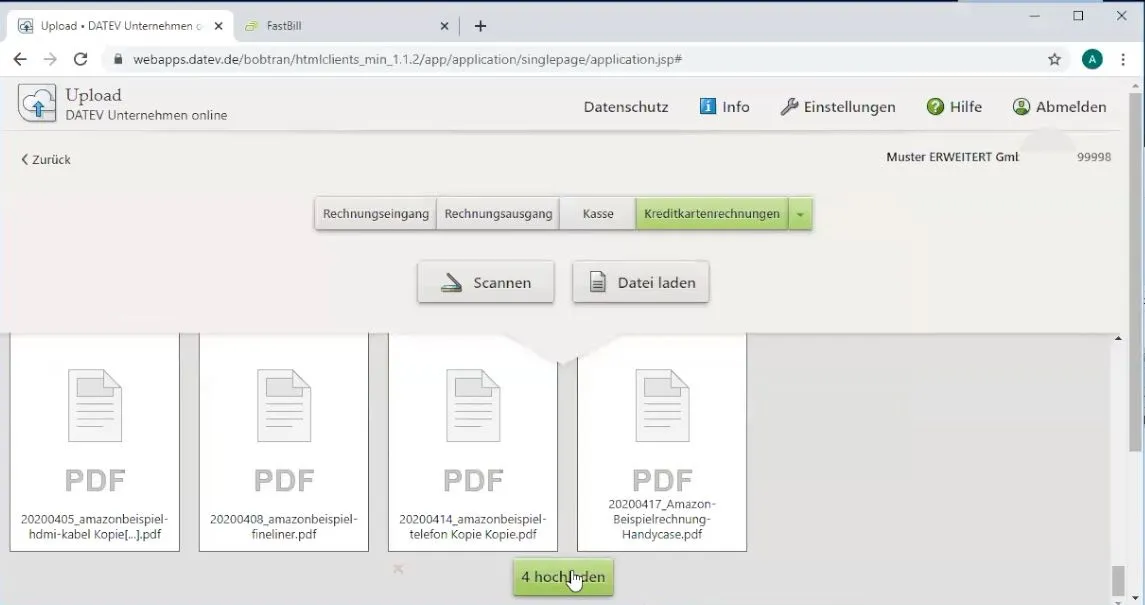Deselect the X below the file thumbnails

(398, 569)
